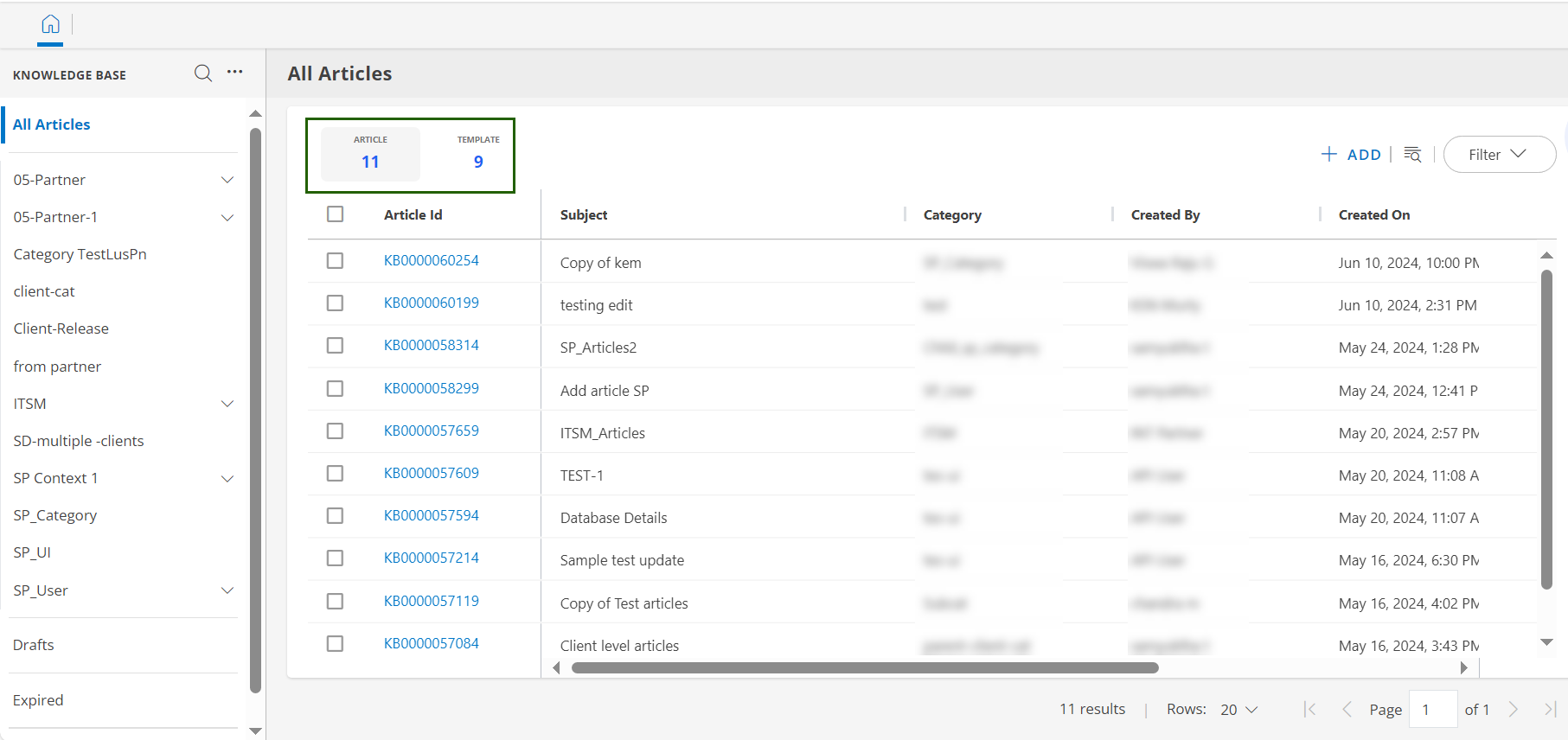This screenshot has width=1568, height=740.
Task: Change rows per page dropdown
Action: [x=1238, y=710]
